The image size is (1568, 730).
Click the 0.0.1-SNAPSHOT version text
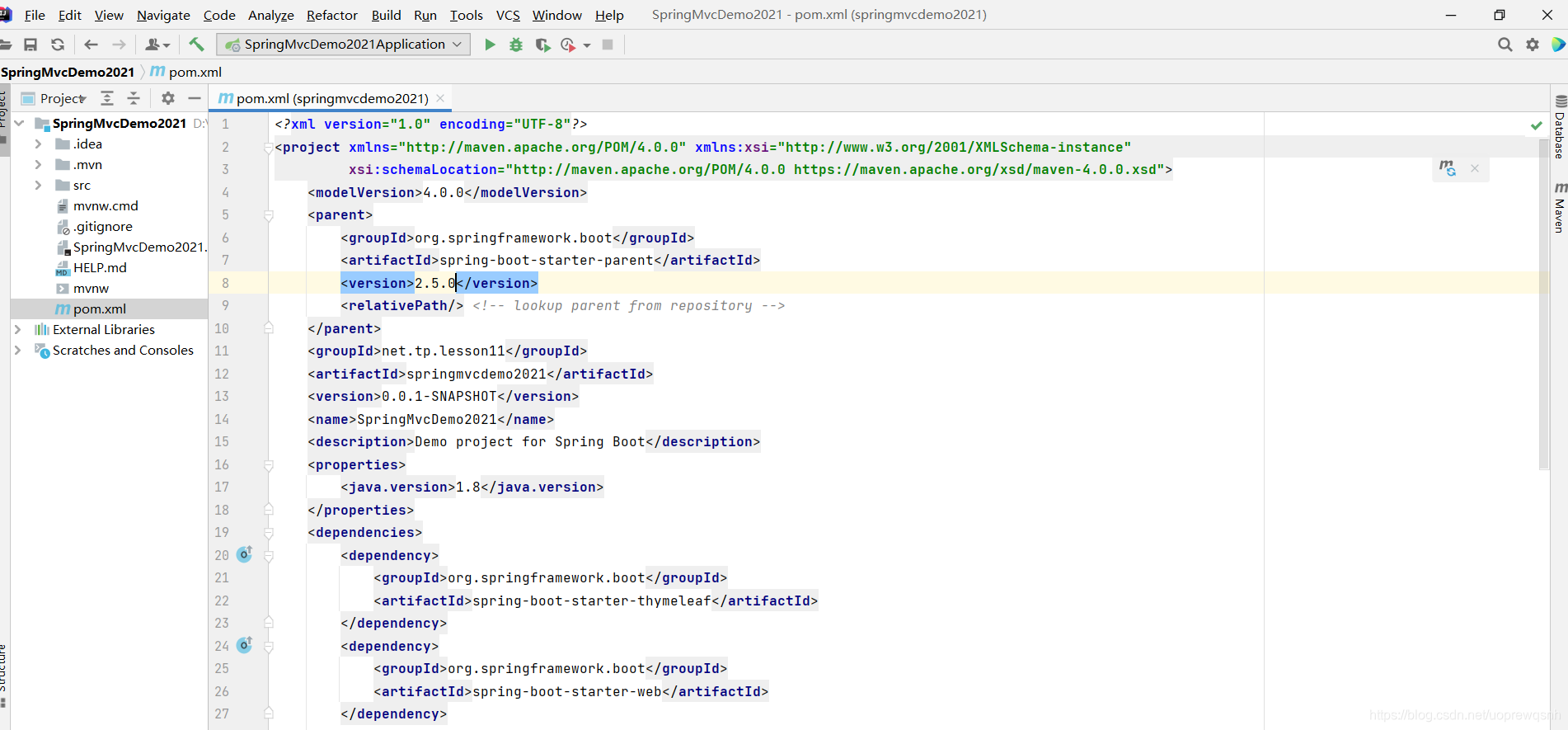pyautogui.click(x=439, y=397)
